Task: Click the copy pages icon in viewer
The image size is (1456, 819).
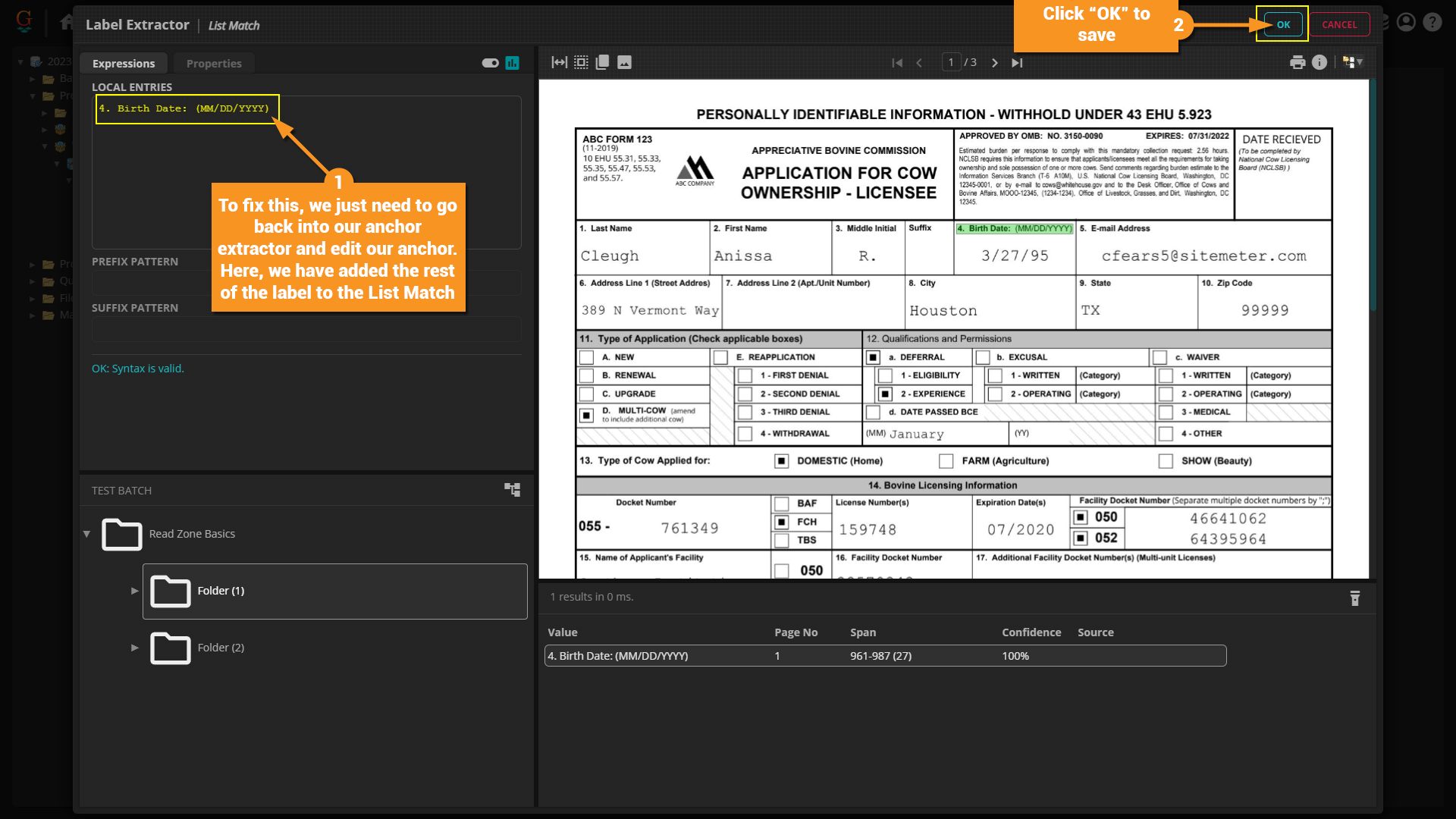Action: [602, 62]
